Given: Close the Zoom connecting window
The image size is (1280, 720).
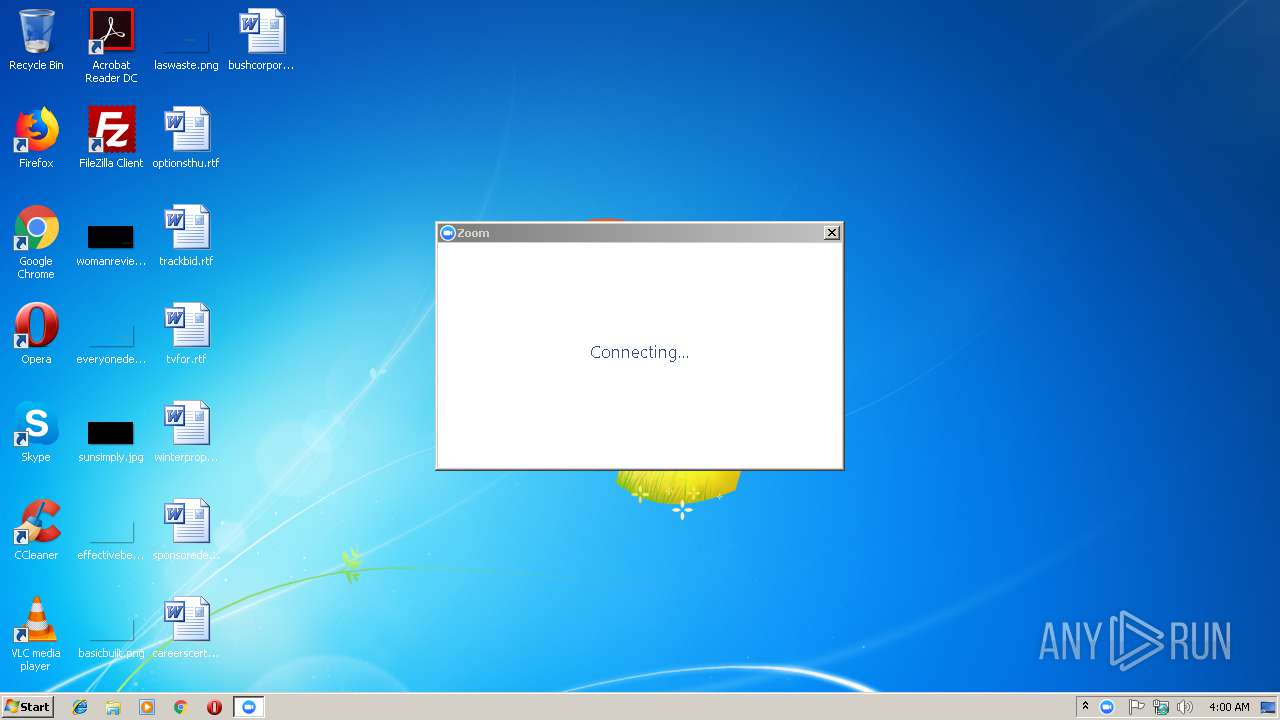Looking at the screenshot, I should coord(831,232).
